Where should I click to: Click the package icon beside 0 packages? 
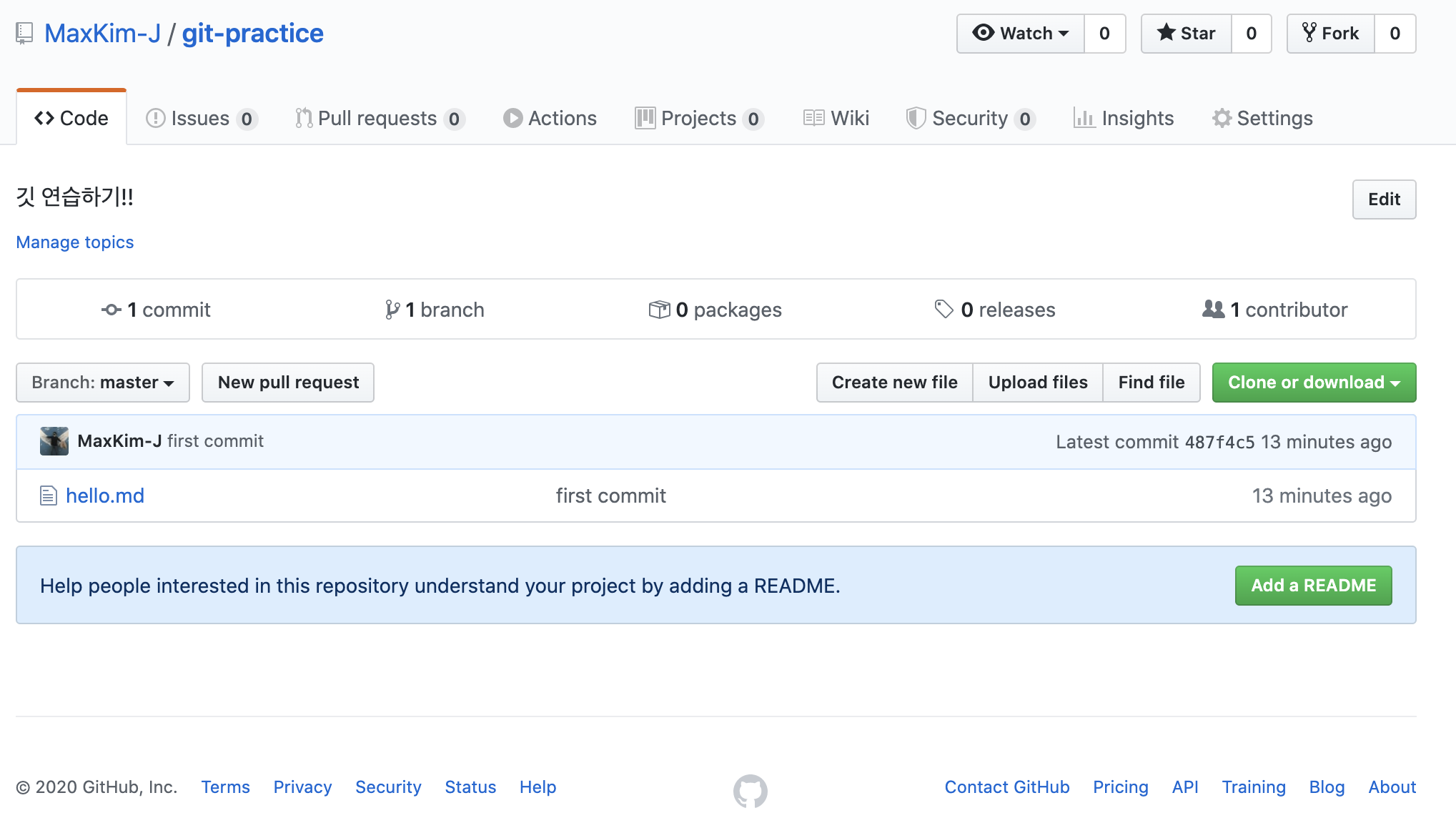pos(659,310)
